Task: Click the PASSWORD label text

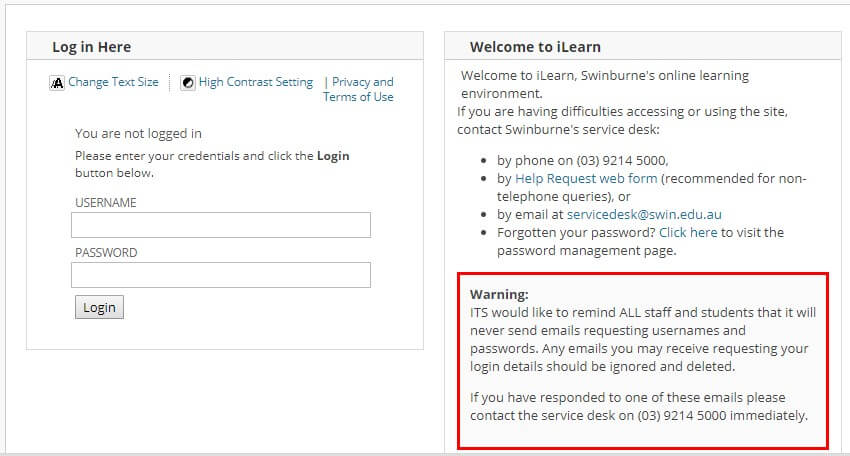Action: (x=106, y=253)
